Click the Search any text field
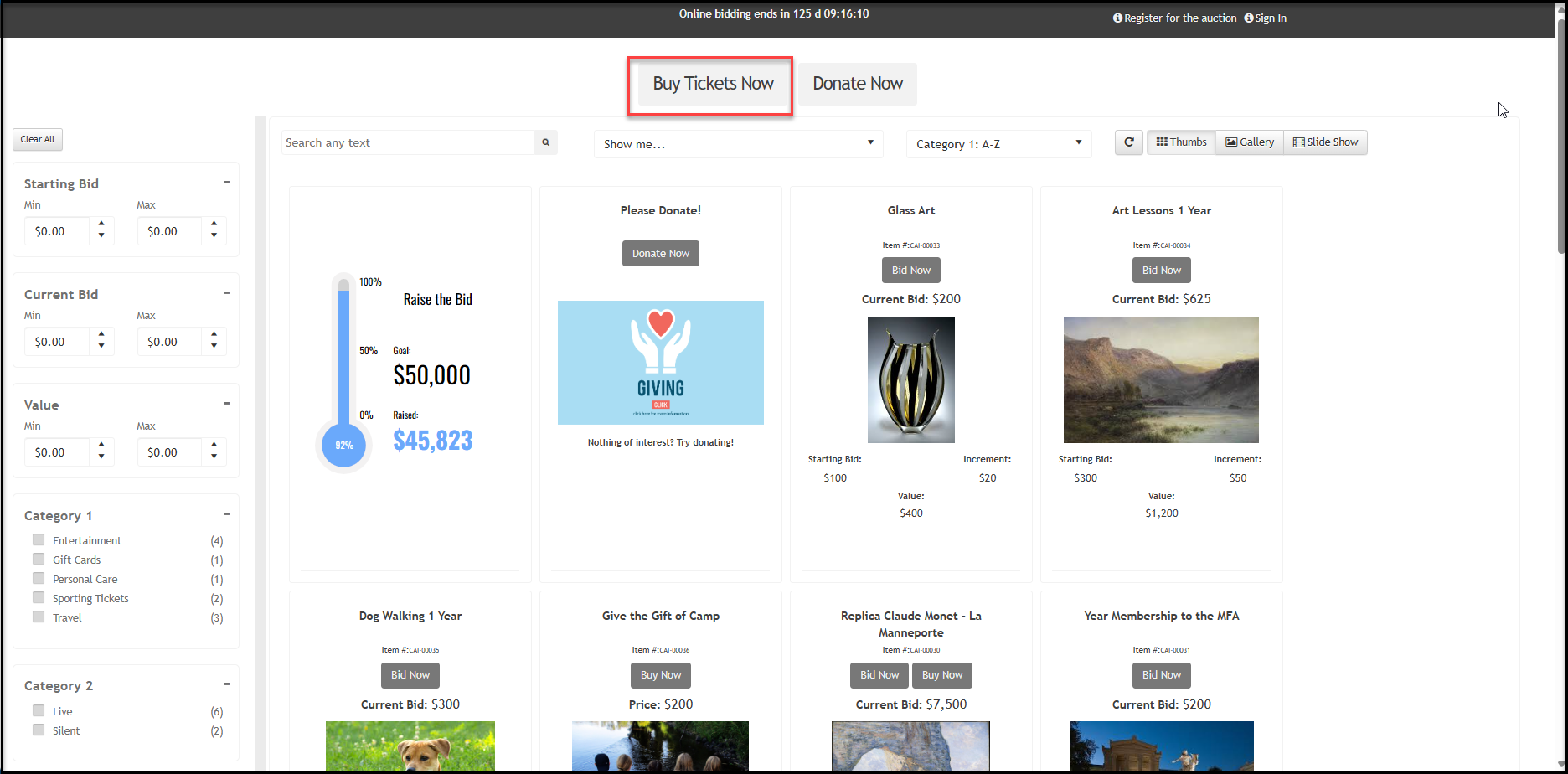The height and width of the screenshot is (774, 1568). coord(408,142)
